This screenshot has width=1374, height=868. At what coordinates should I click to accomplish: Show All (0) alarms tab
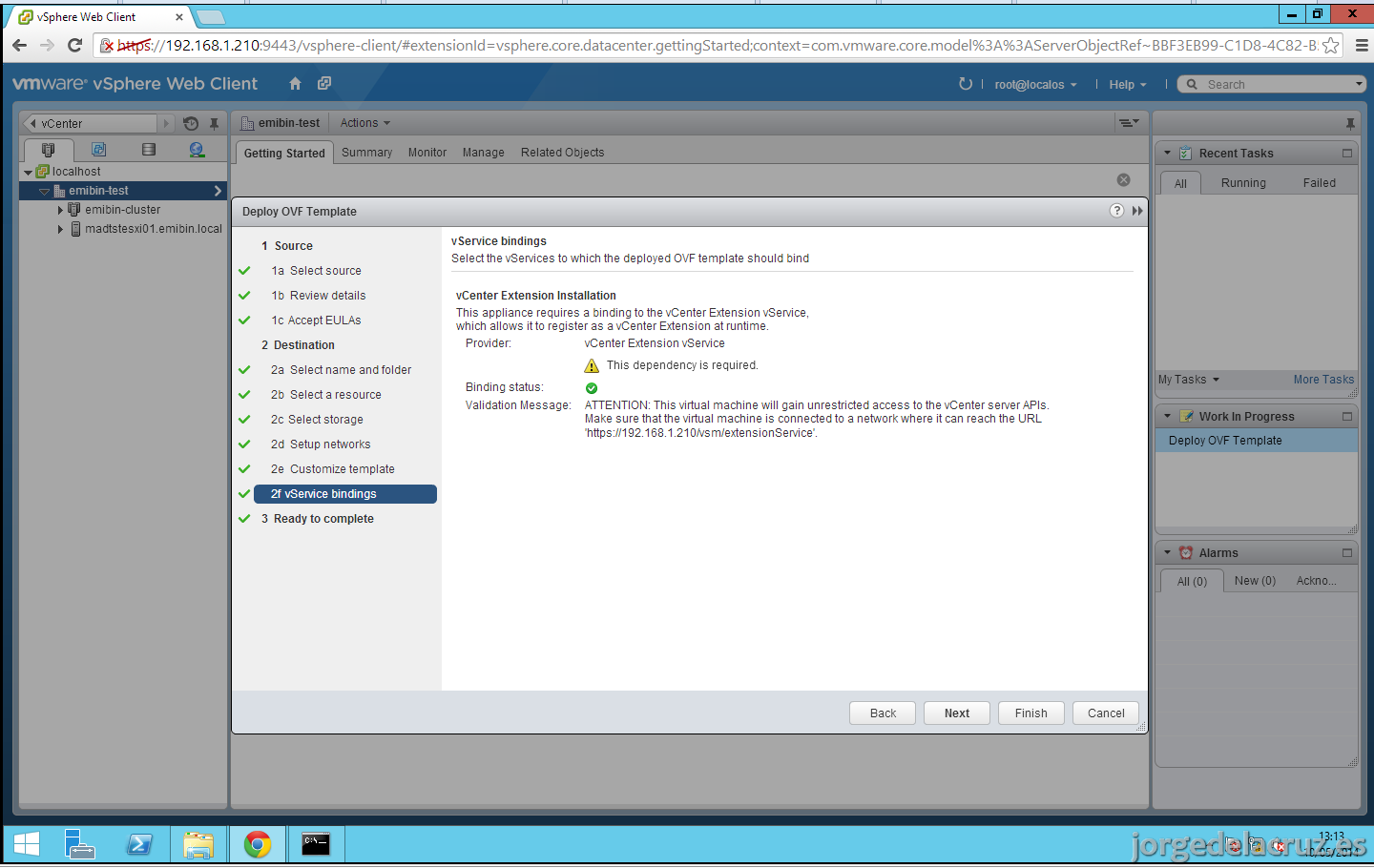tap(1192, 581)
